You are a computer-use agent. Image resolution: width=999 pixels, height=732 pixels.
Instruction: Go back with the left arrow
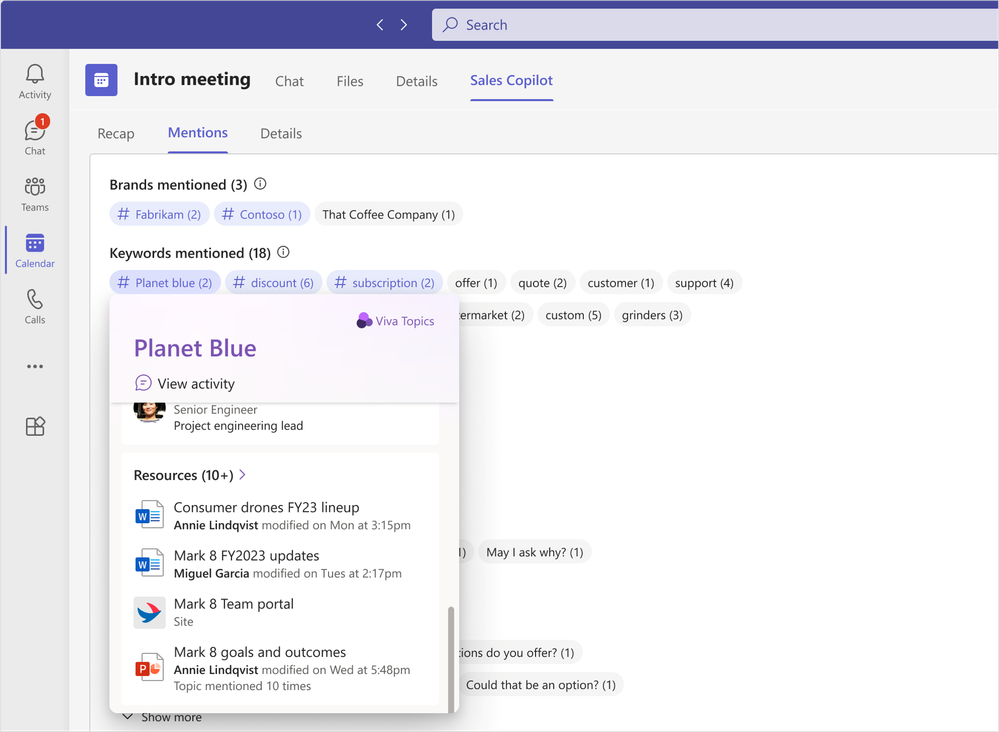[x=380, y=25]
